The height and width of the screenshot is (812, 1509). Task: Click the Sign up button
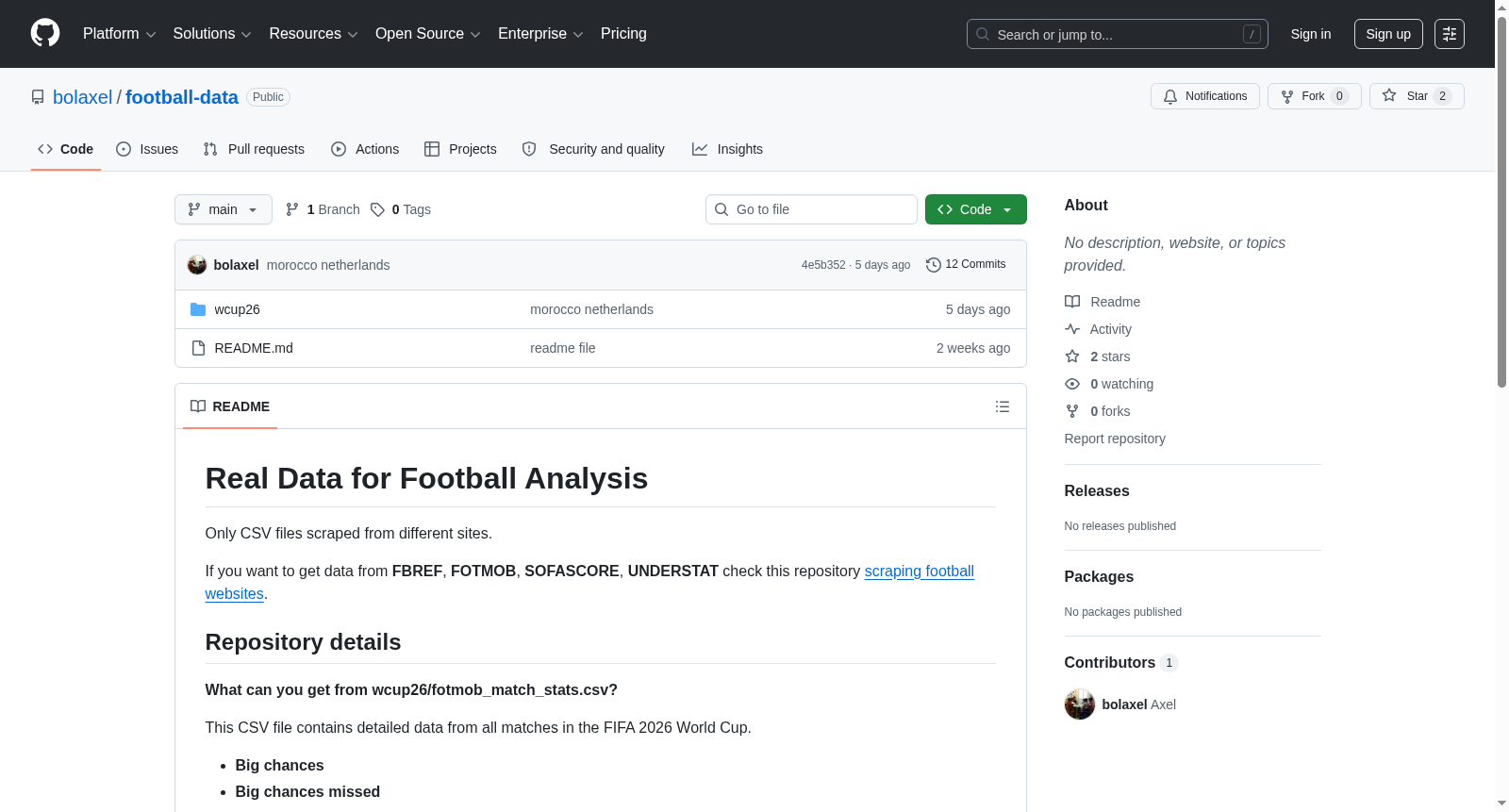[1388, 34]
